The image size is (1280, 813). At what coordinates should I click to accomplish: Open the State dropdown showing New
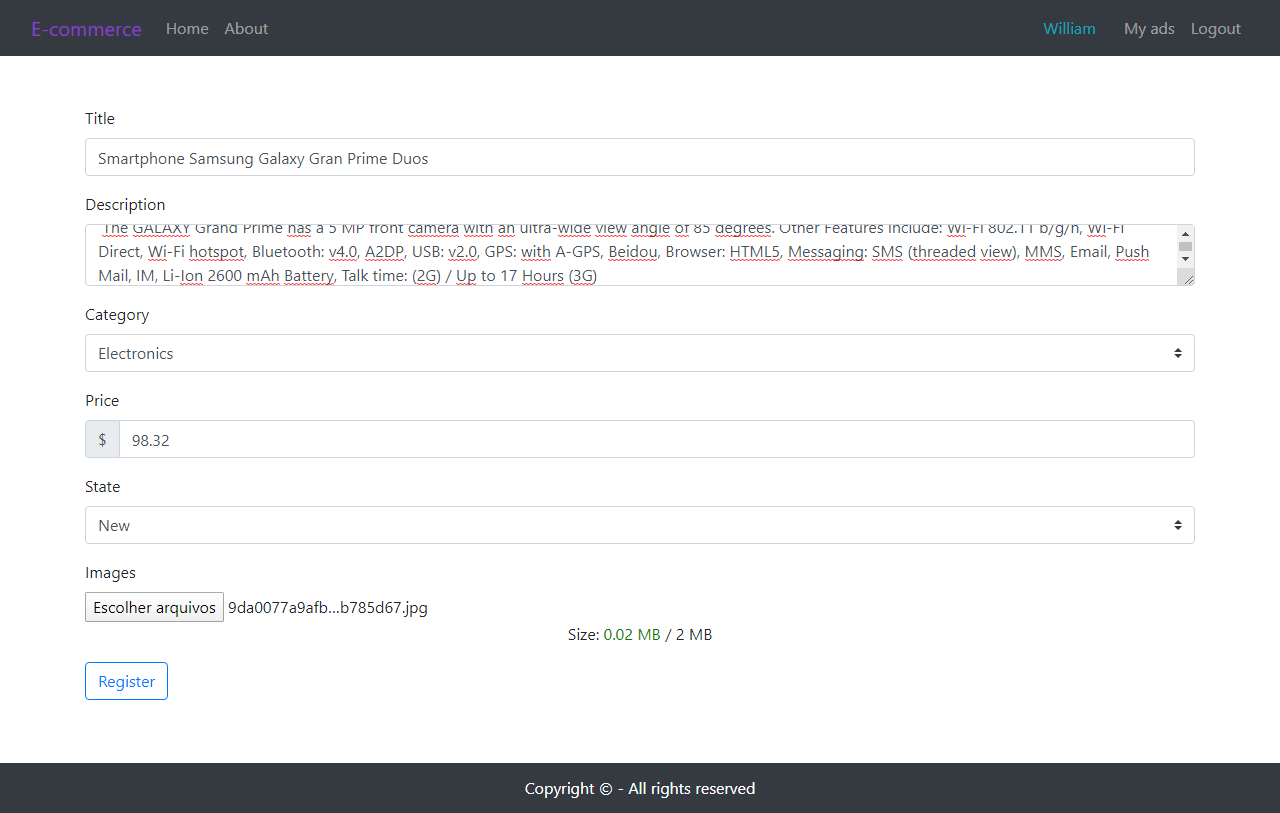(x=640, y=525)
